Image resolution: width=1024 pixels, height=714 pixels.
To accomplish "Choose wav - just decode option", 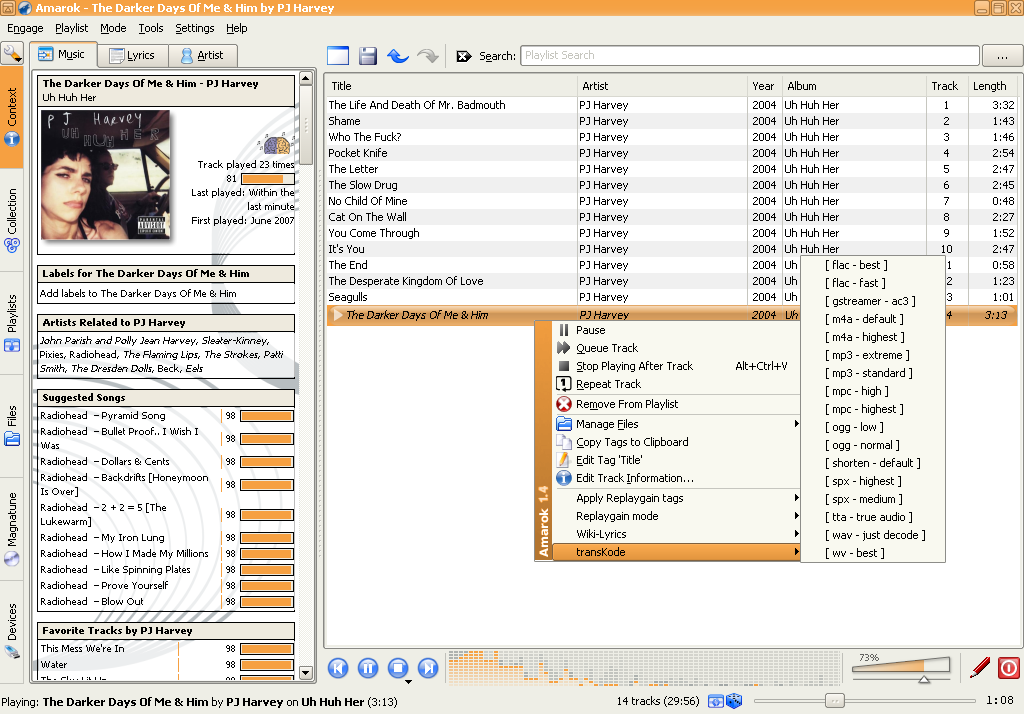I will (872, 535).
